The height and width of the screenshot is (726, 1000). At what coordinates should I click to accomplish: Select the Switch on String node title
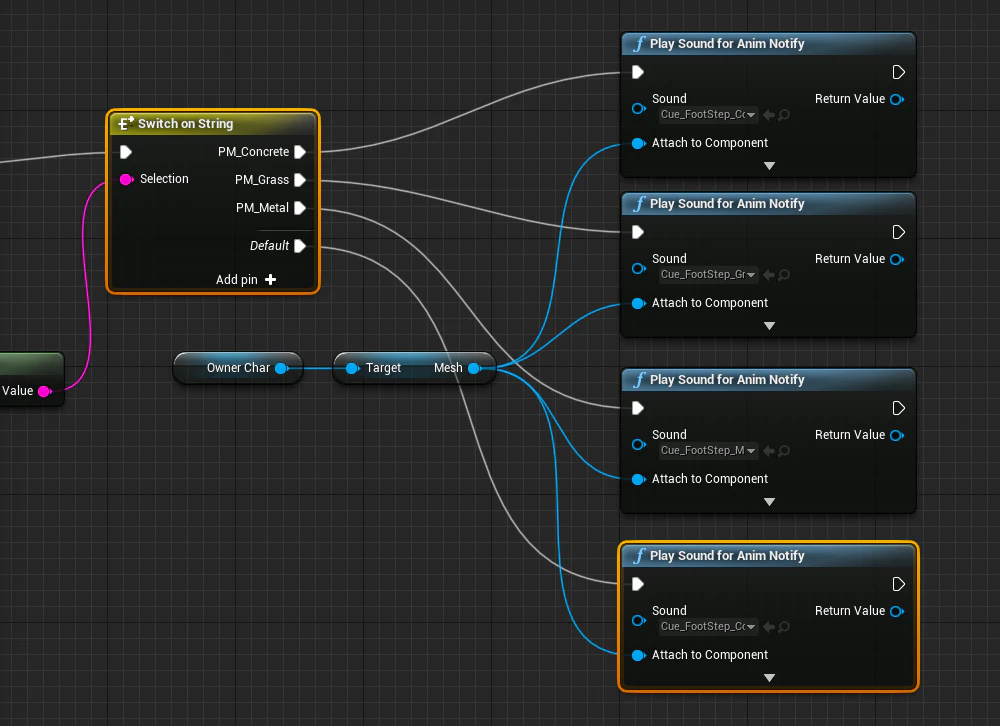pyautogui.click(x=186, y=124)
